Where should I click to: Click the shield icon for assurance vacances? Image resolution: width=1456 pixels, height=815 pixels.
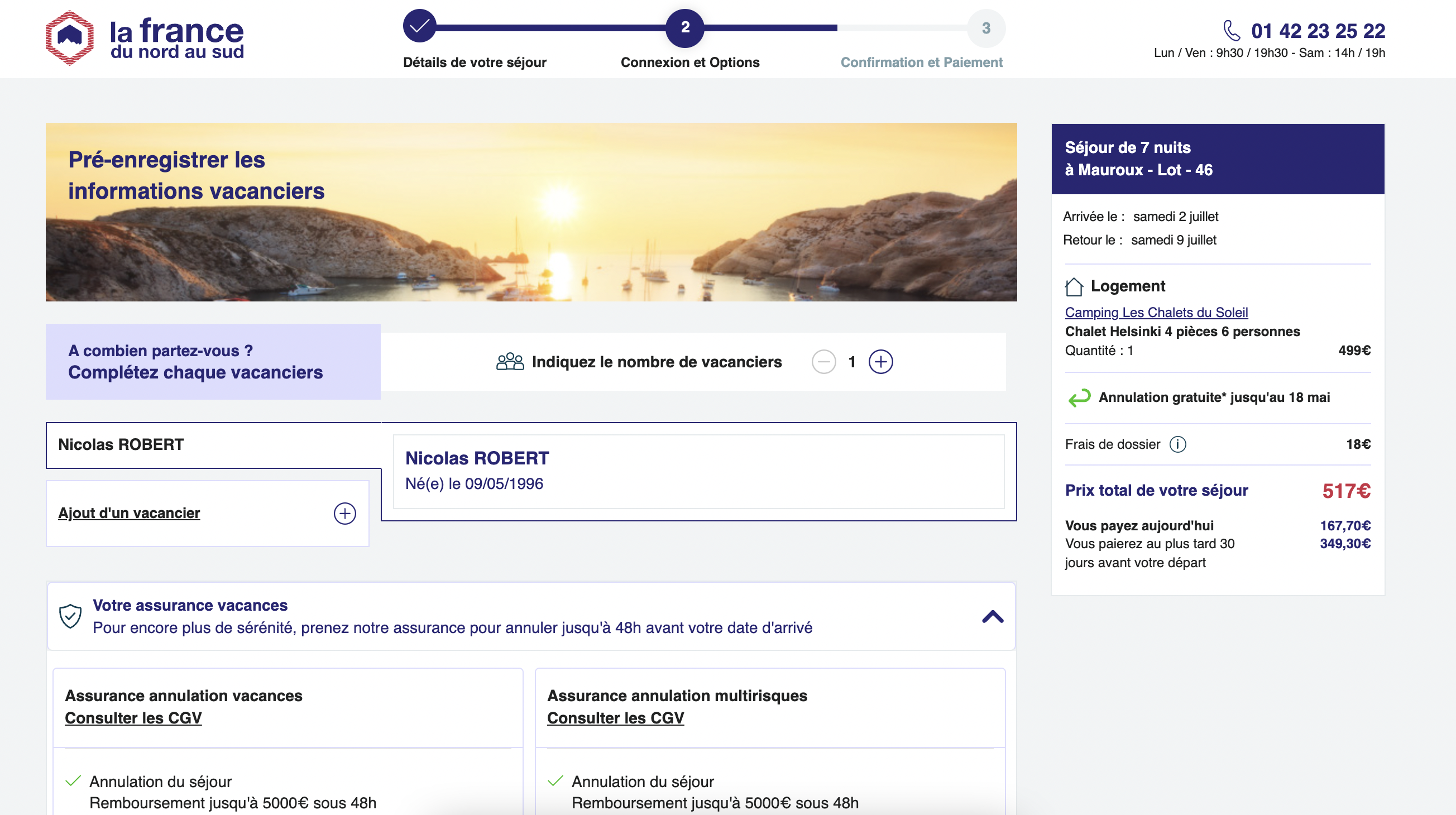click(x=71, y=616)
